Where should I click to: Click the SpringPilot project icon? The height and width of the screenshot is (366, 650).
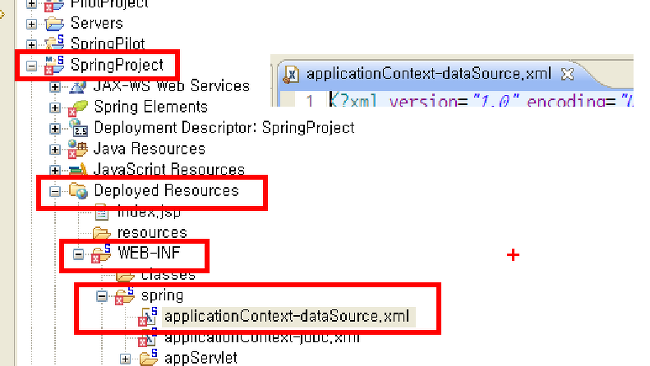point(54,43)
